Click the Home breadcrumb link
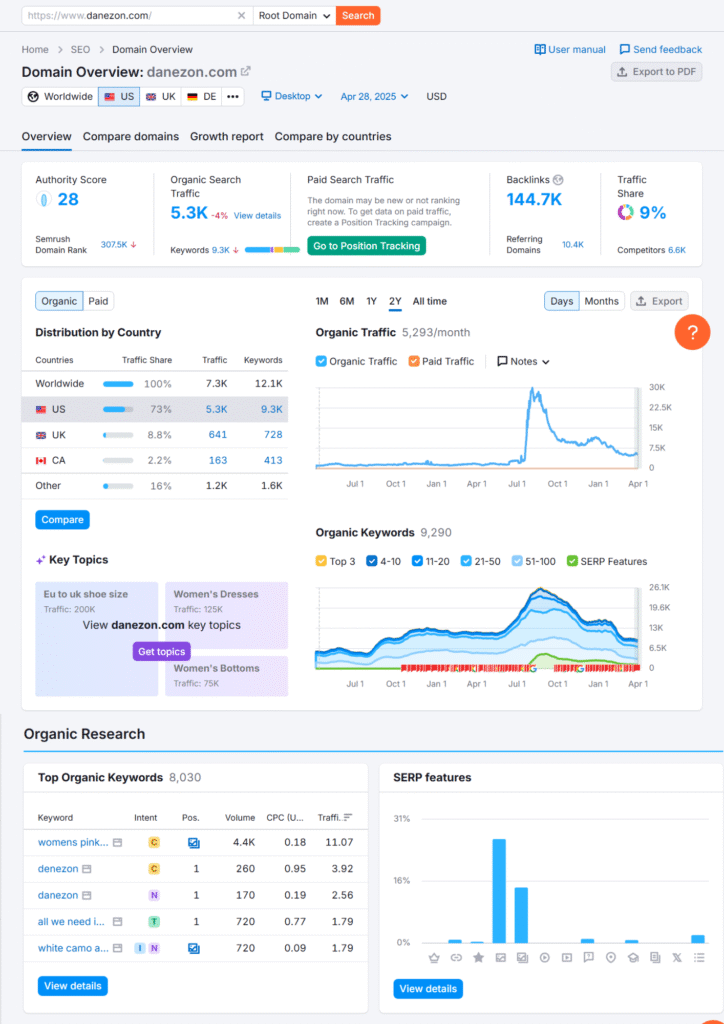The height and width of the screenshot is (1024, 724). pyautogui.click(x=35, y=50)
